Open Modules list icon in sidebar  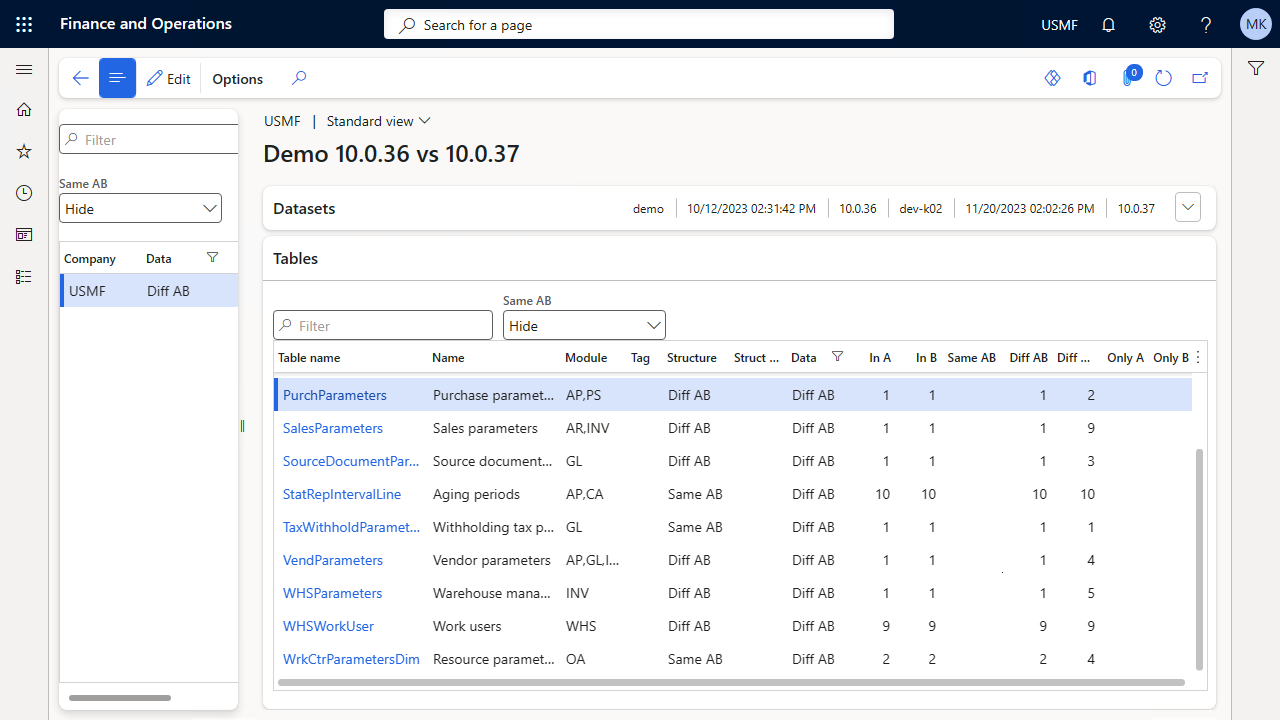(x=24, y=277)
